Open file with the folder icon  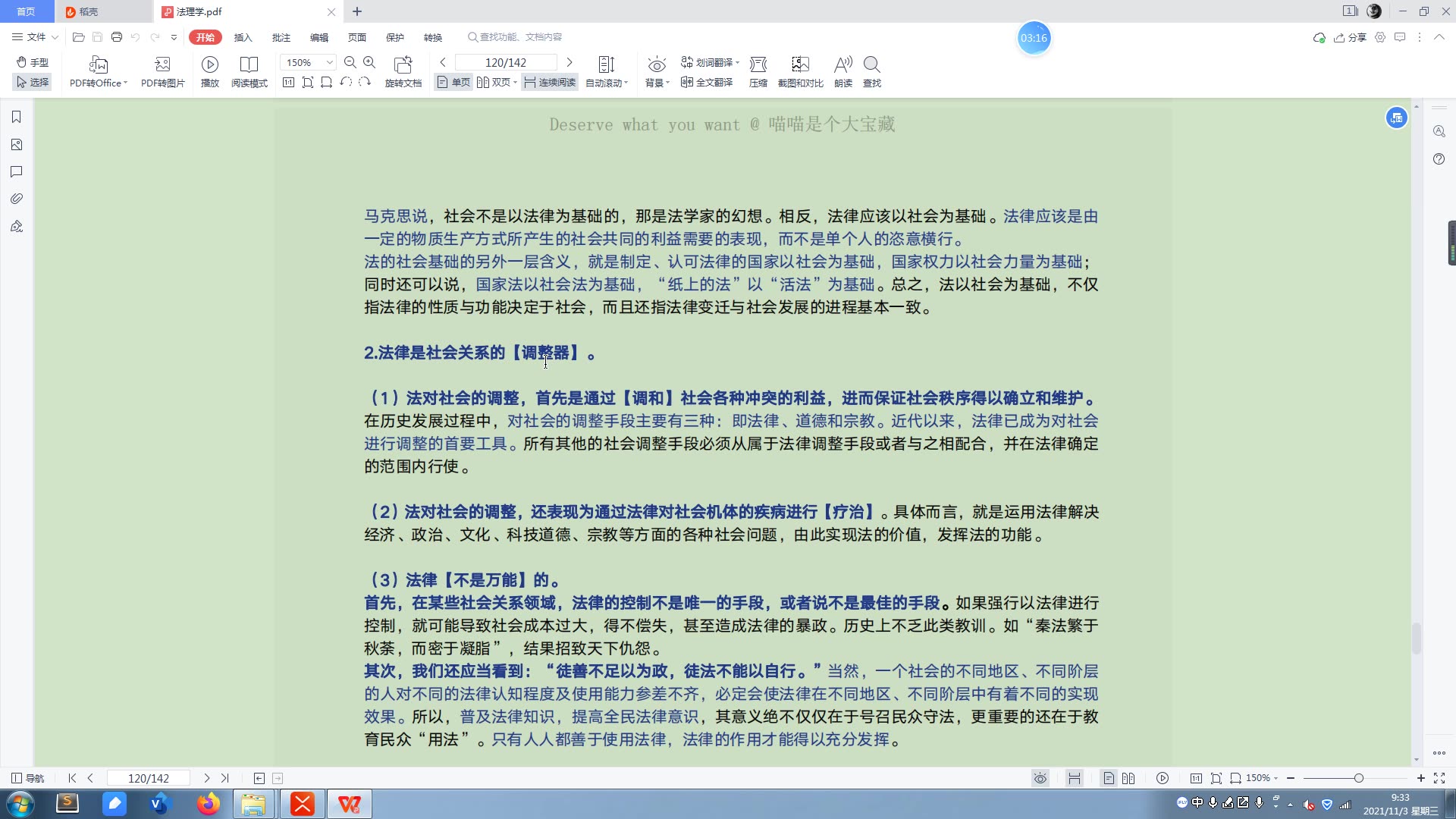click(78, 36)
